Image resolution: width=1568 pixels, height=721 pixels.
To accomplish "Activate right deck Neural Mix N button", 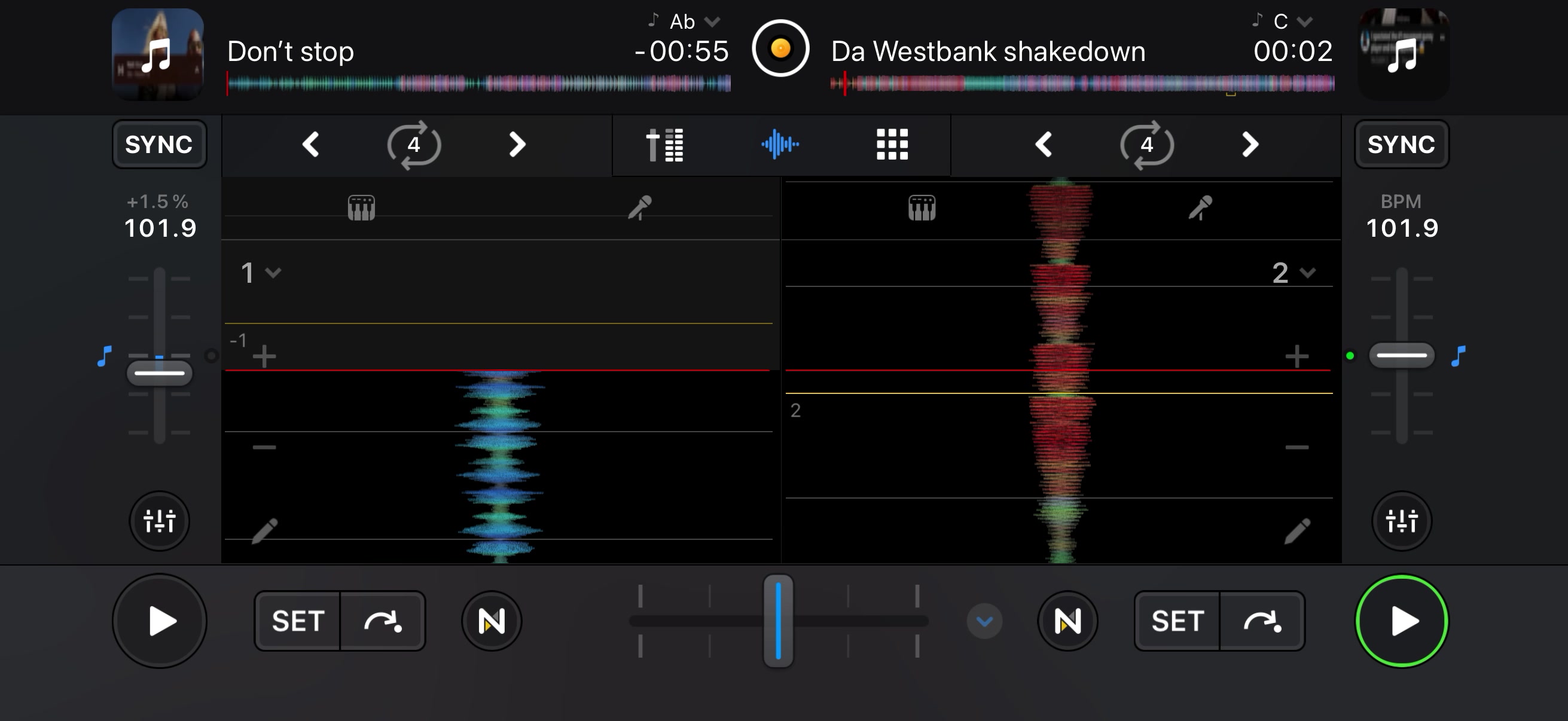I will (1067, 621).
